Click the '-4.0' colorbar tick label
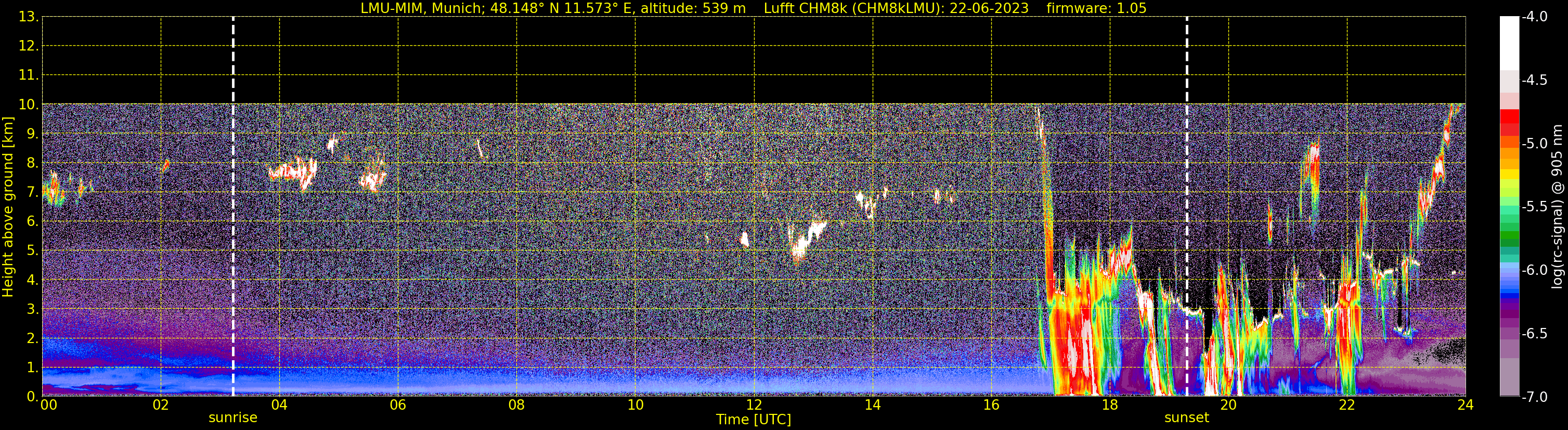The height and width of the screenshot is (430, 1568). click(x=1534, y=17)
